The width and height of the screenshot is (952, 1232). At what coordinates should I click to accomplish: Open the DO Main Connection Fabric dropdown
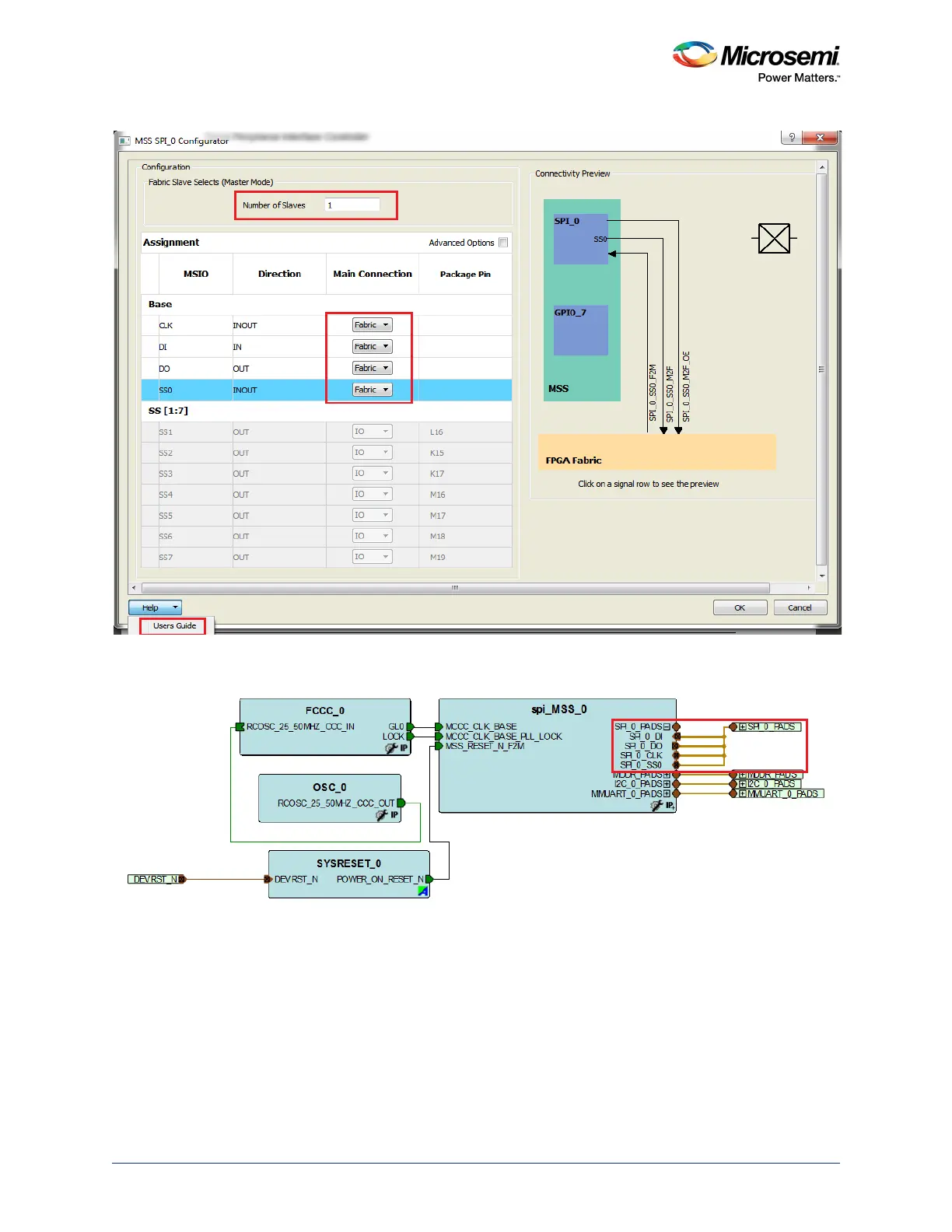click(372, 368)
